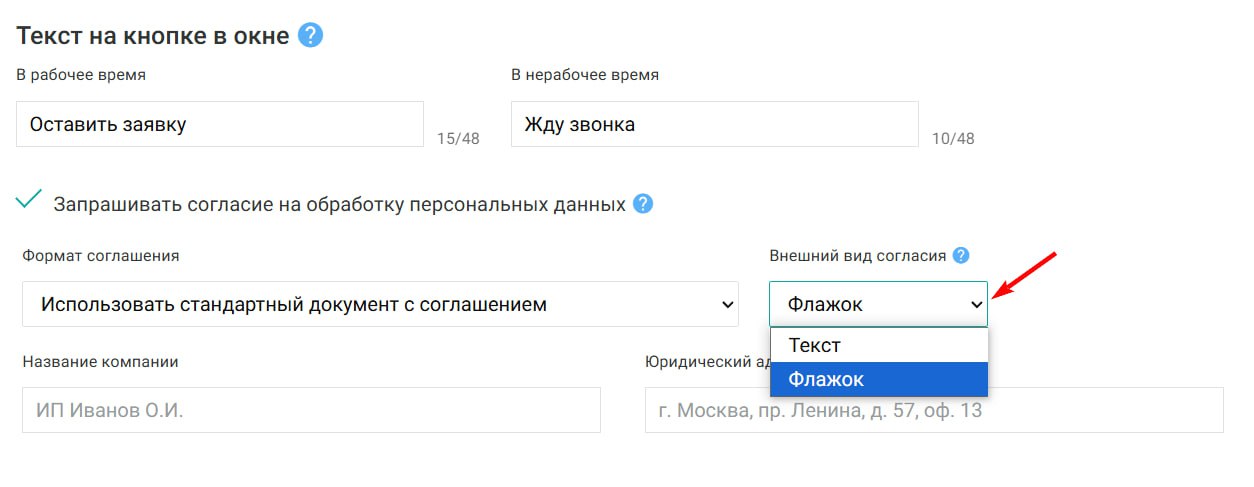
Task: Choose highlighted "Флажок" option in list
Action: pos(878,380)
